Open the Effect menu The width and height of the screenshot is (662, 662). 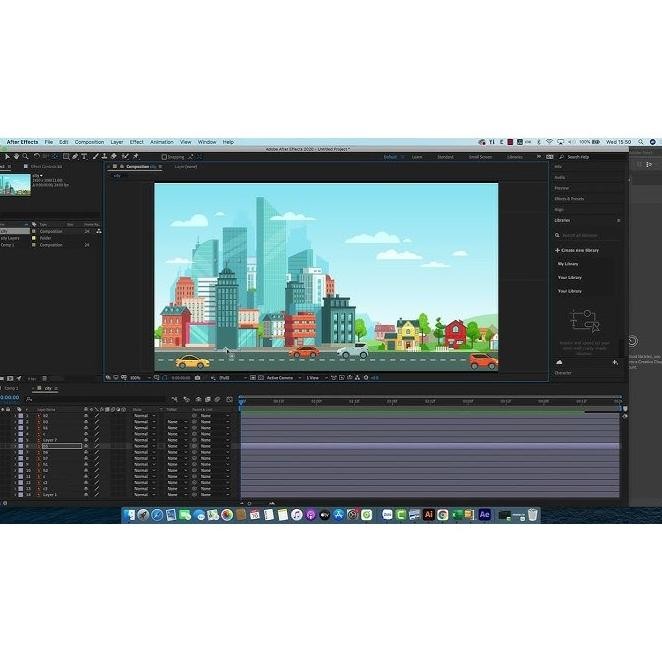point(136,142)
